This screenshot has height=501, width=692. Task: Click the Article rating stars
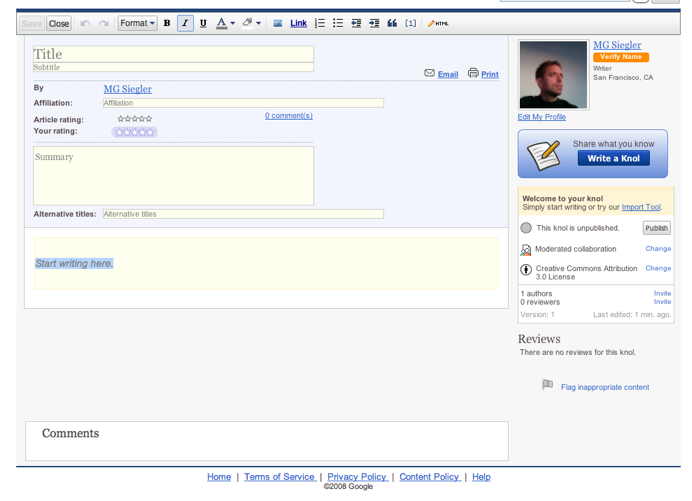click(135, 119)
